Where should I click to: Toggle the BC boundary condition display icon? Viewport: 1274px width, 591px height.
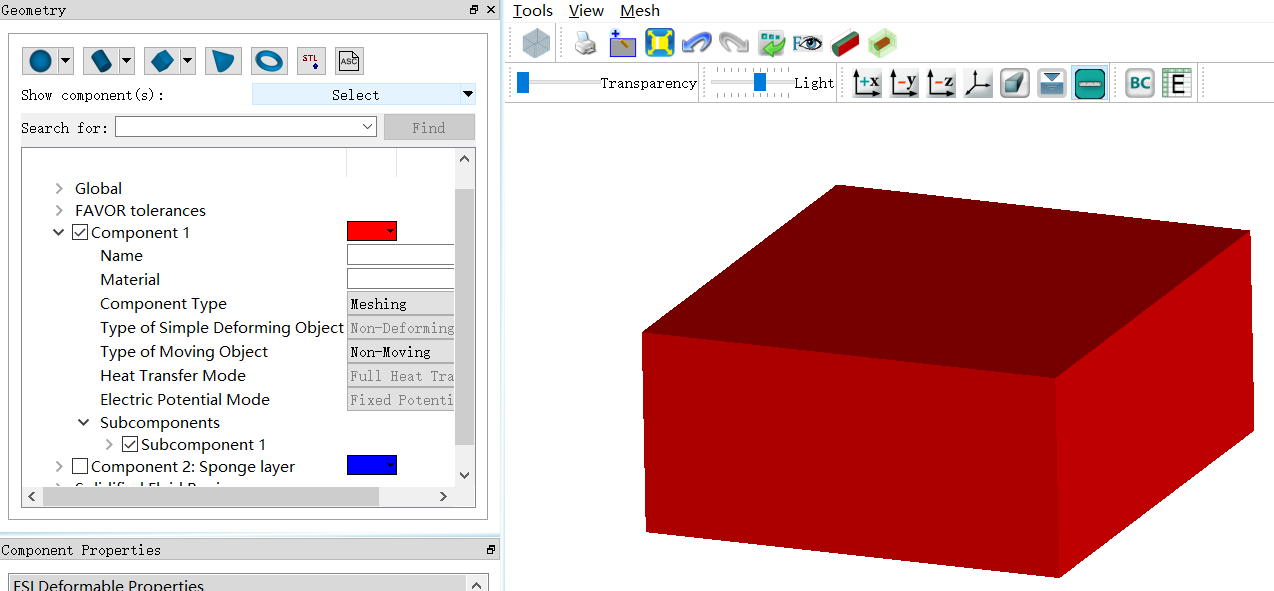click(1139, 83)
